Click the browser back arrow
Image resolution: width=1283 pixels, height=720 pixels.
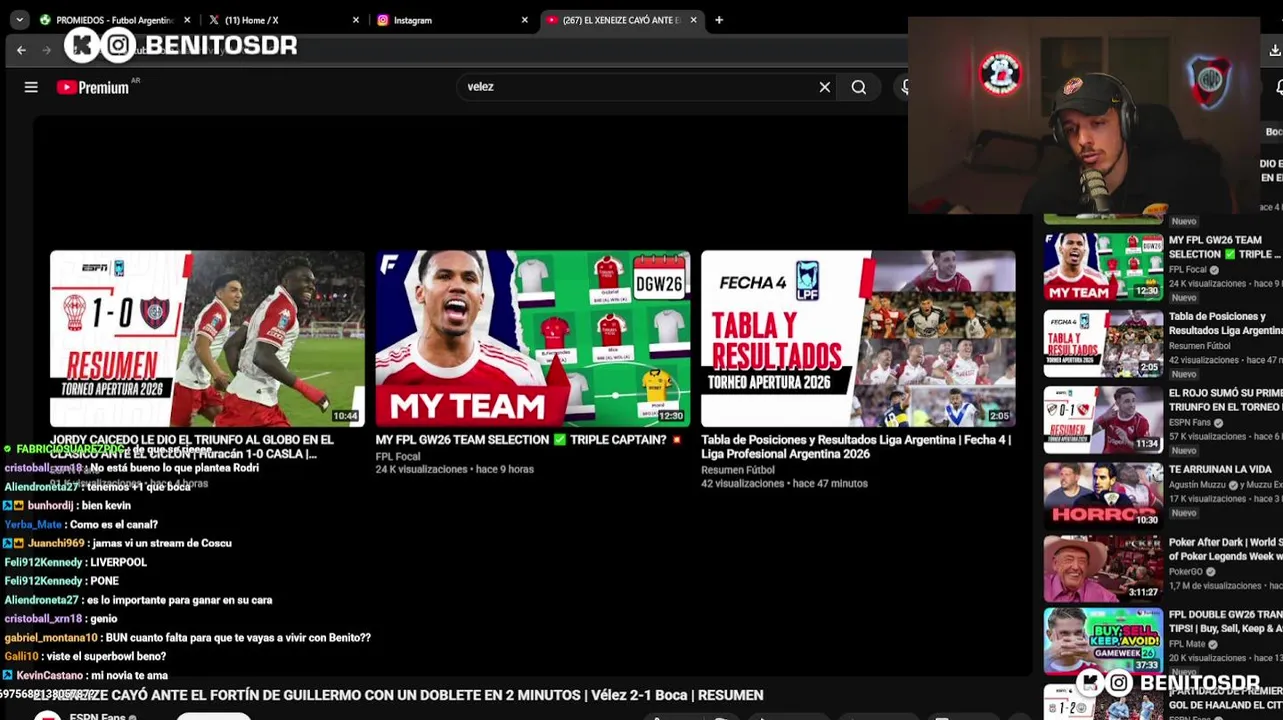(x=21, y=49)
